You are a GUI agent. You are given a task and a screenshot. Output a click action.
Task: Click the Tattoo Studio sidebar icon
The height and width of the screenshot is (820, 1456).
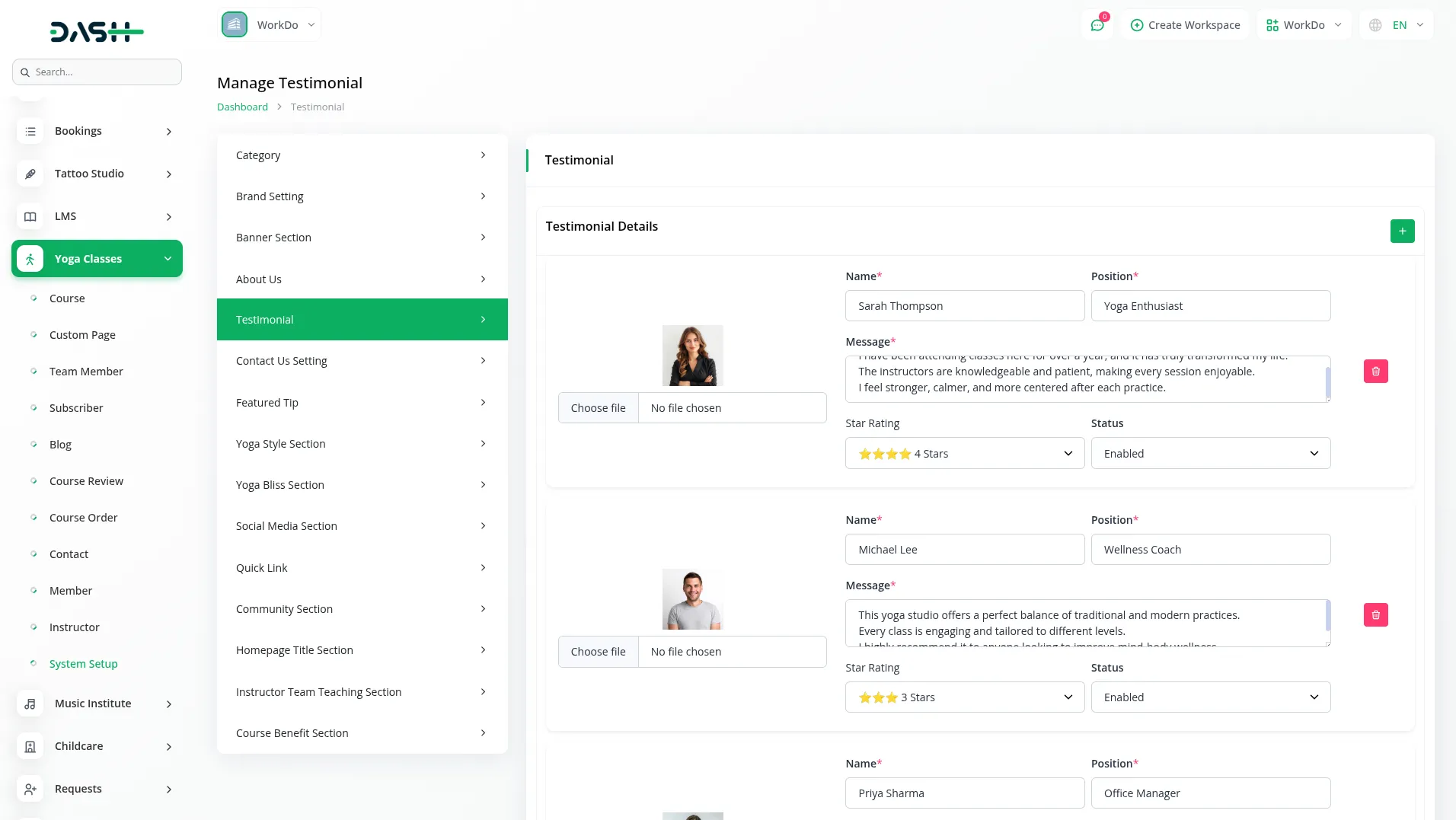[x=30, y=174]
